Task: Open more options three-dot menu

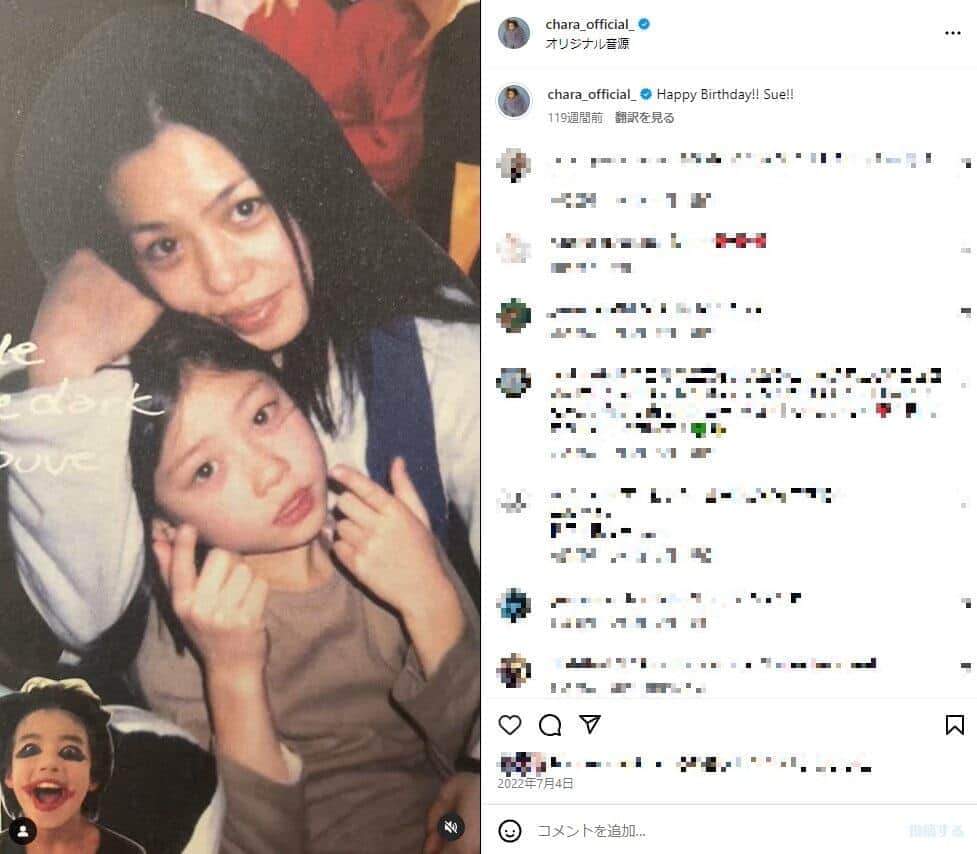Action: [952, 33]
